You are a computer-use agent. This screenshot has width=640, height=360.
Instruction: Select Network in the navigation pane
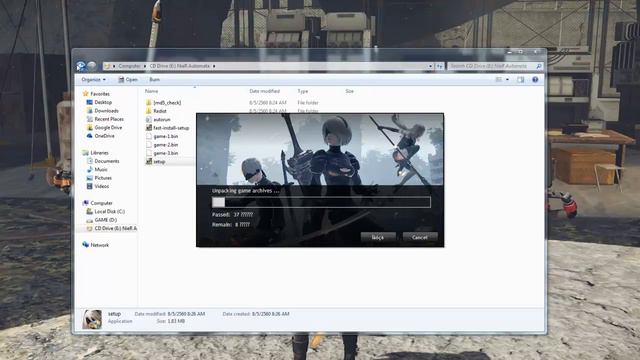[96, 245]
